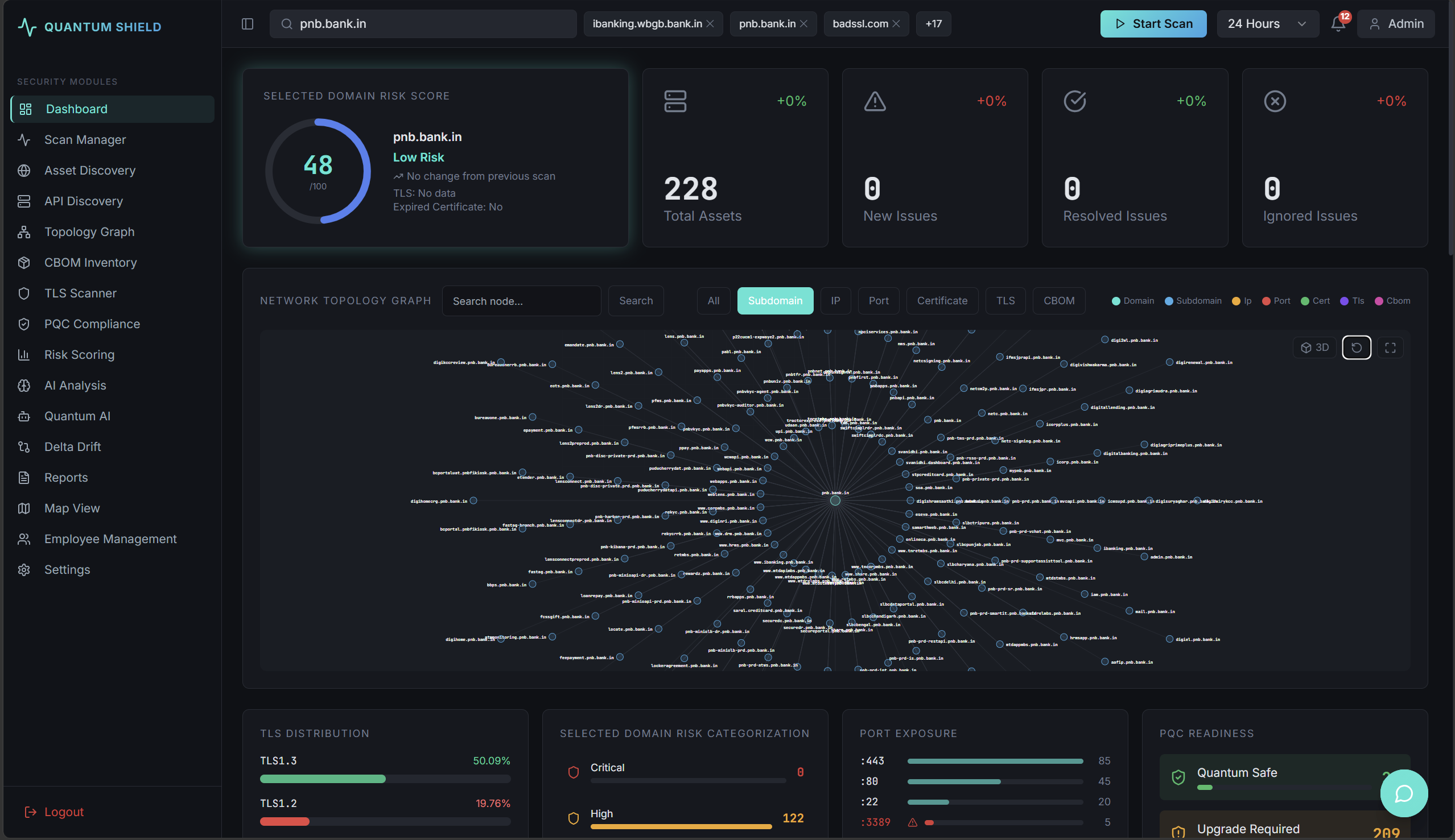Click the TLS Scanner shield icon
This screenshot has height=840, width=1455.
(24, 293)
